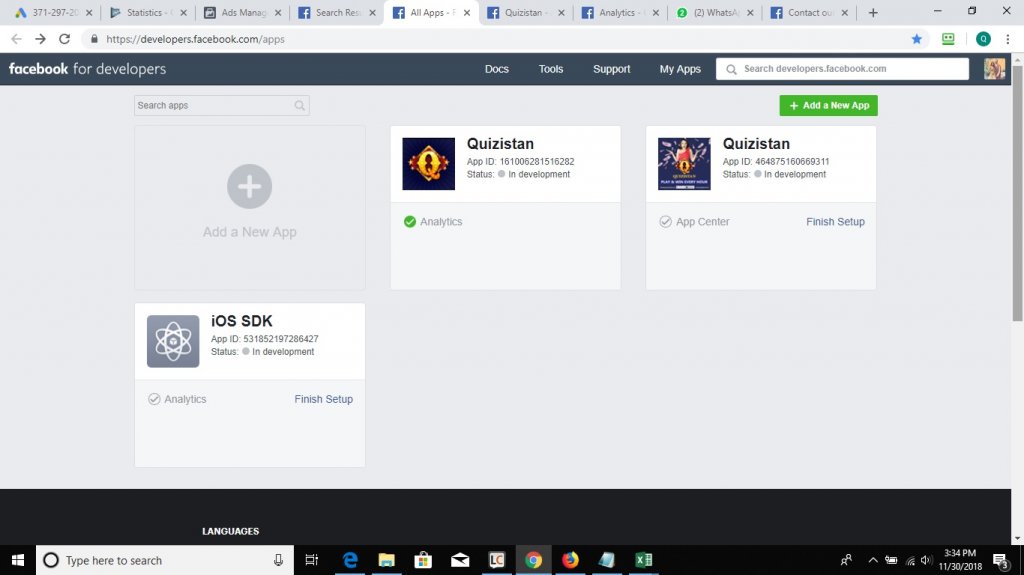This screenshot has height=575, width=1024.
Task: Click the gray plus icon in the Add a New App card
Action: (249, 187)
